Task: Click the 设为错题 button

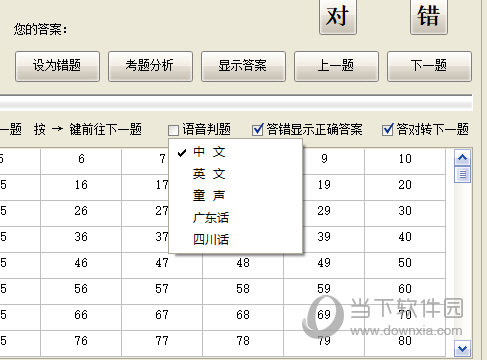Action: 57,66
